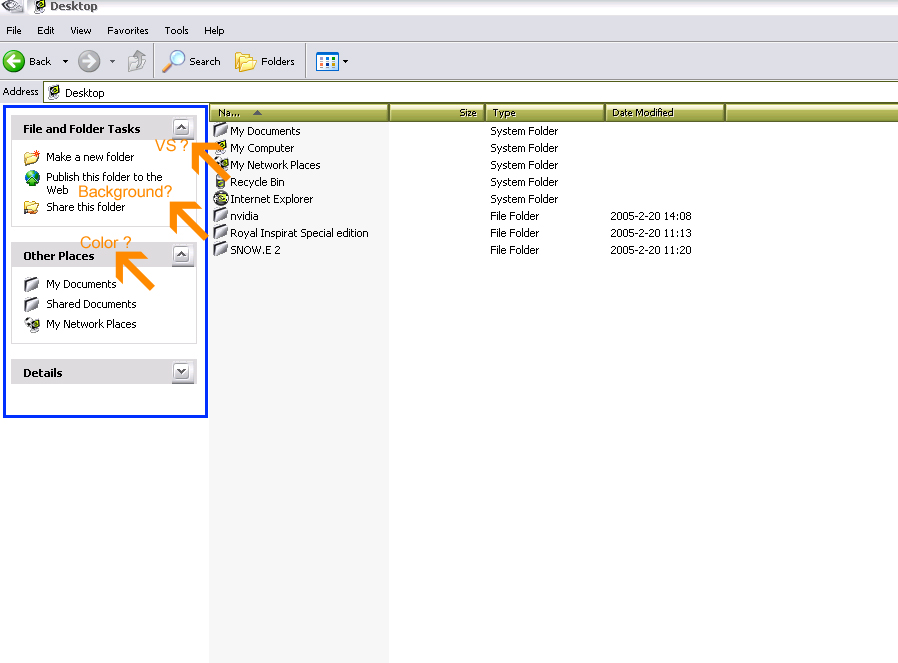This screenshot has height=663, width=898.
Task: Expand the Details section
Action: tap(181, 372)
